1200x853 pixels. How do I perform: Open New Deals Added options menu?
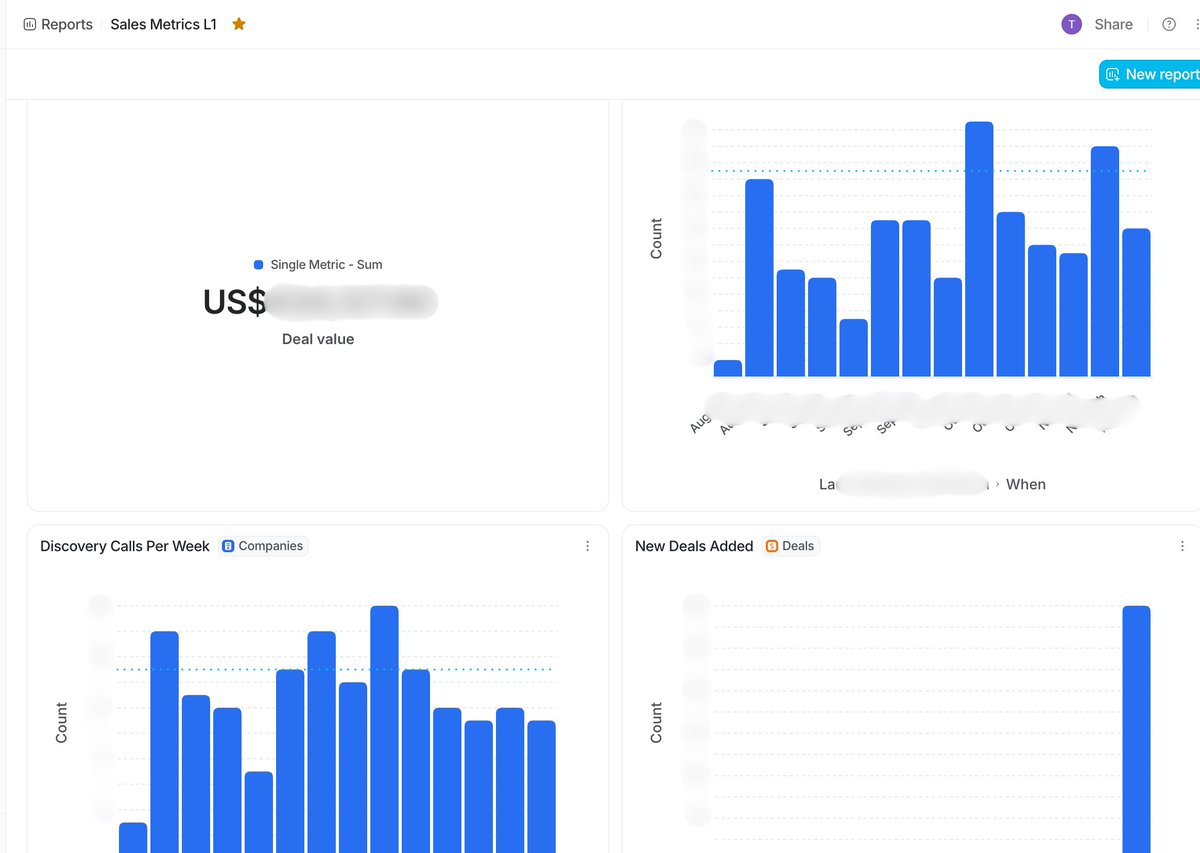tap(1182, 546)
